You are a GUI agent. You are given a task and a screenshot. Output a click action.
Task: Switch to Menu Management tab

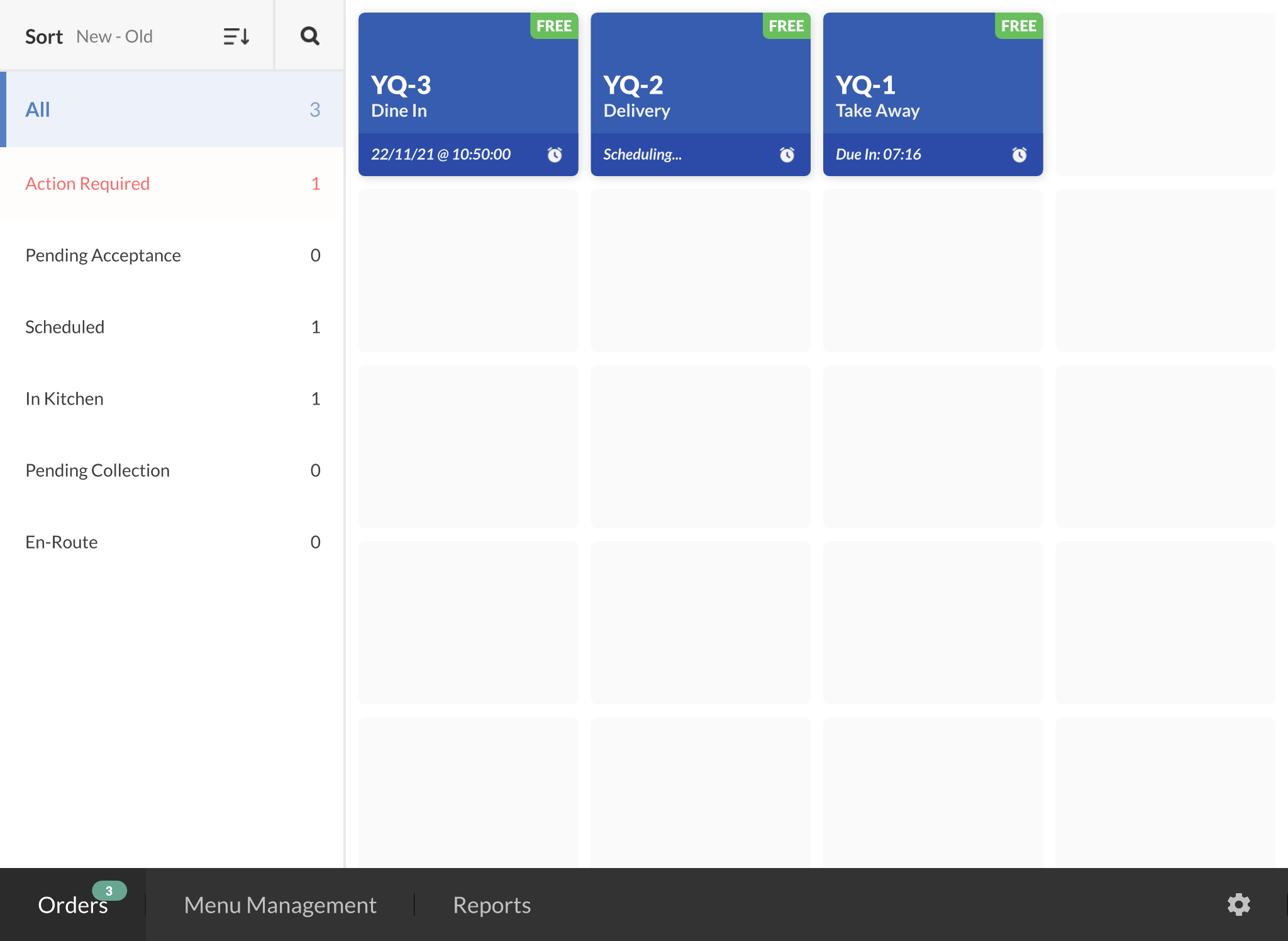point(280,905)
